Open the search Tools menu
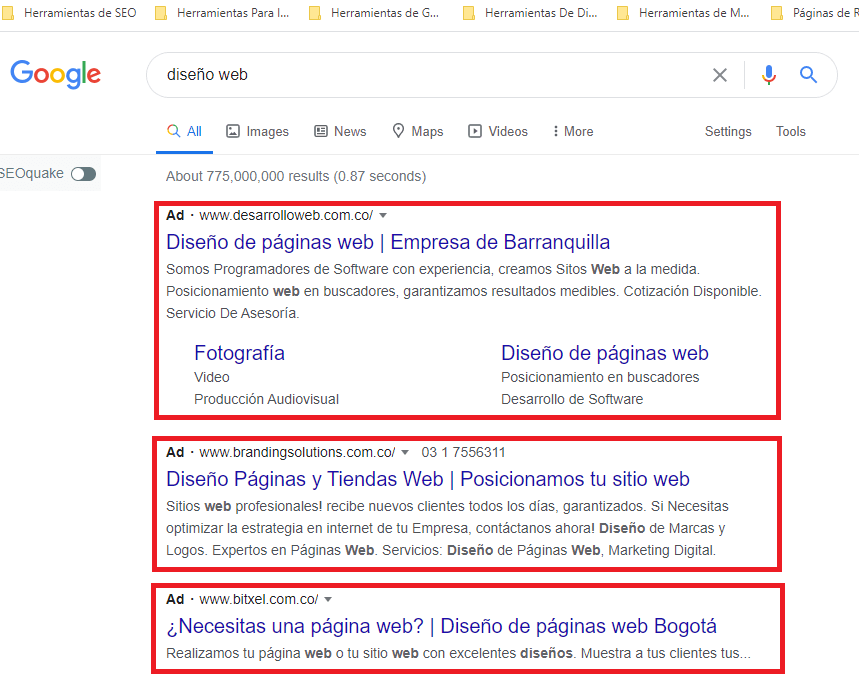 (791, 132)
